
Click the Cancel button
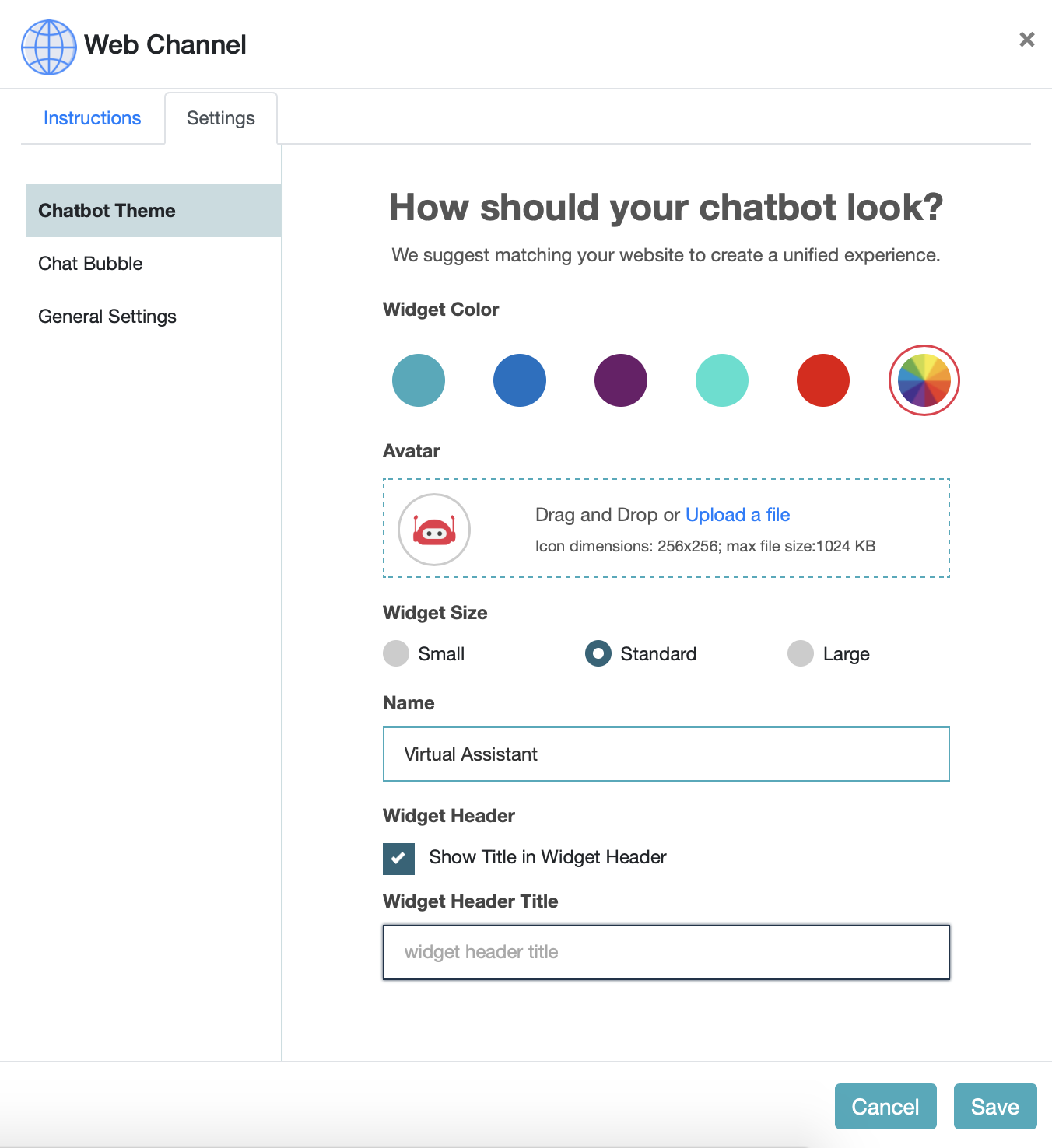click(885, 1106)
